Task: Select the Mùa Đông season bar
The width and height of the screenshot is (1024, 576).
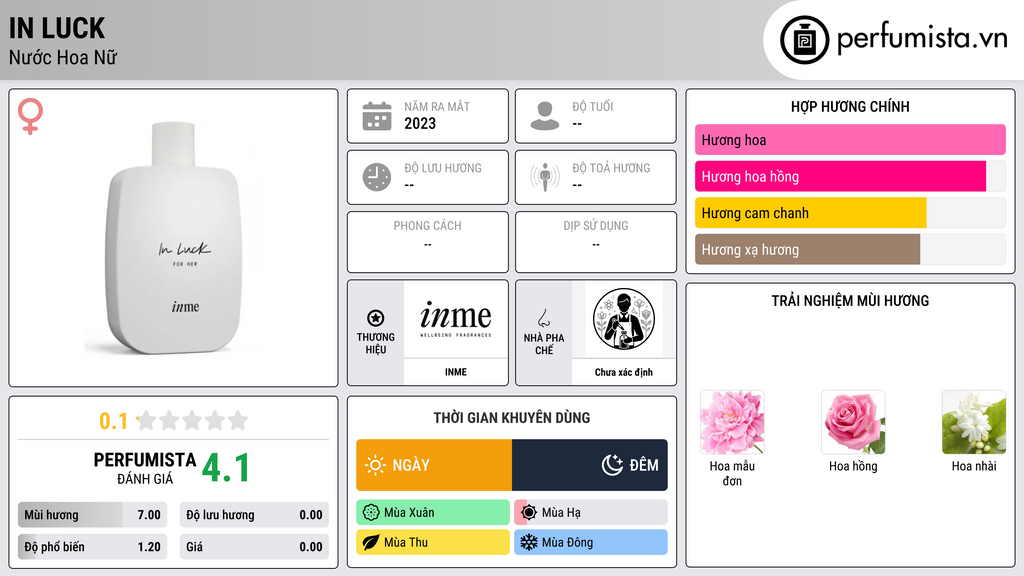Action: click(x=590, y=542)
